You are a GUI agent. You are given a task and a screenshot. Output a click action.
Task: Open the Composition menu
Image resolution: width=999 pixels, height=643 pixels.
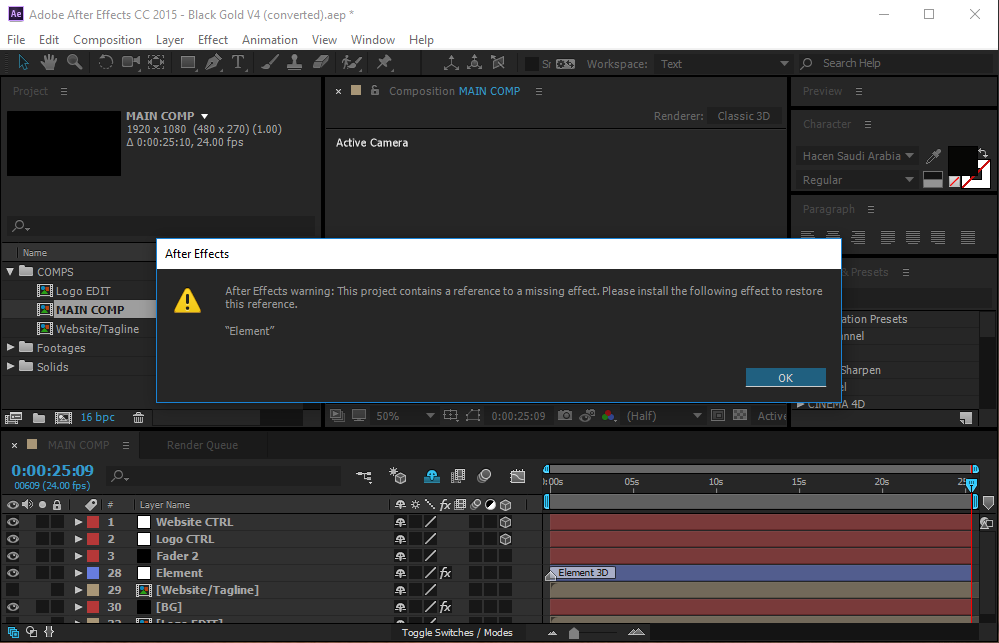107,40
